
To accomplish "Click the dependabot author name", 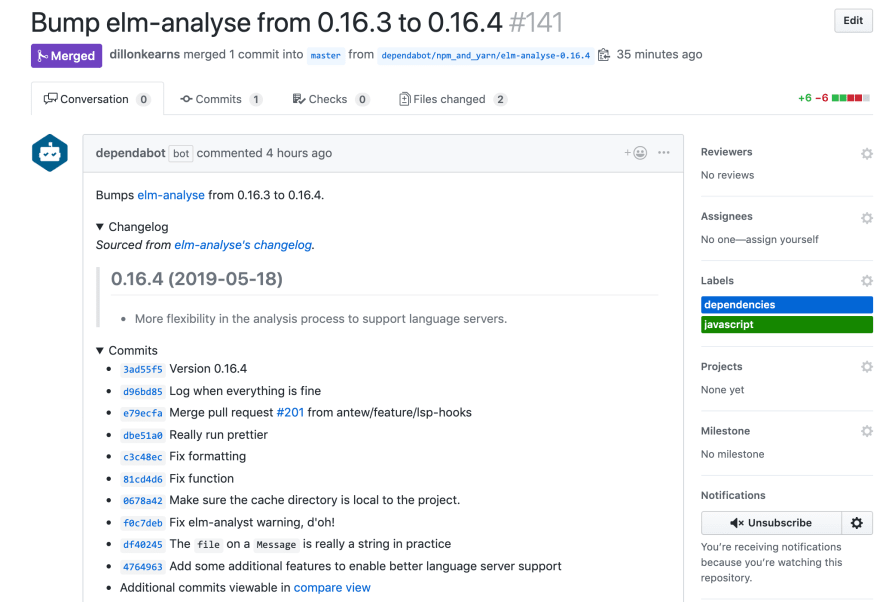I will click(x=130, y=153).
